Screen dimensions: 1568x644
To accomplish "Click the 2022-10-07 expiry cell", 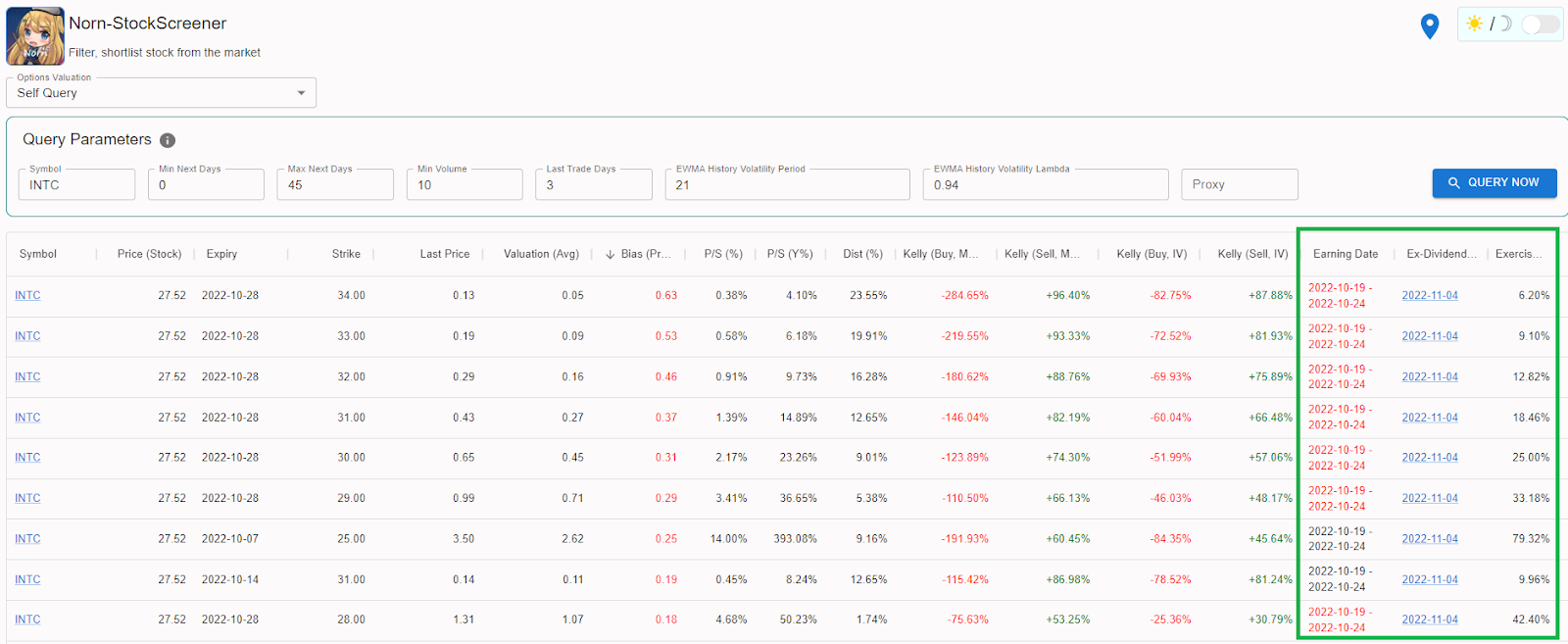I will 230,539.
